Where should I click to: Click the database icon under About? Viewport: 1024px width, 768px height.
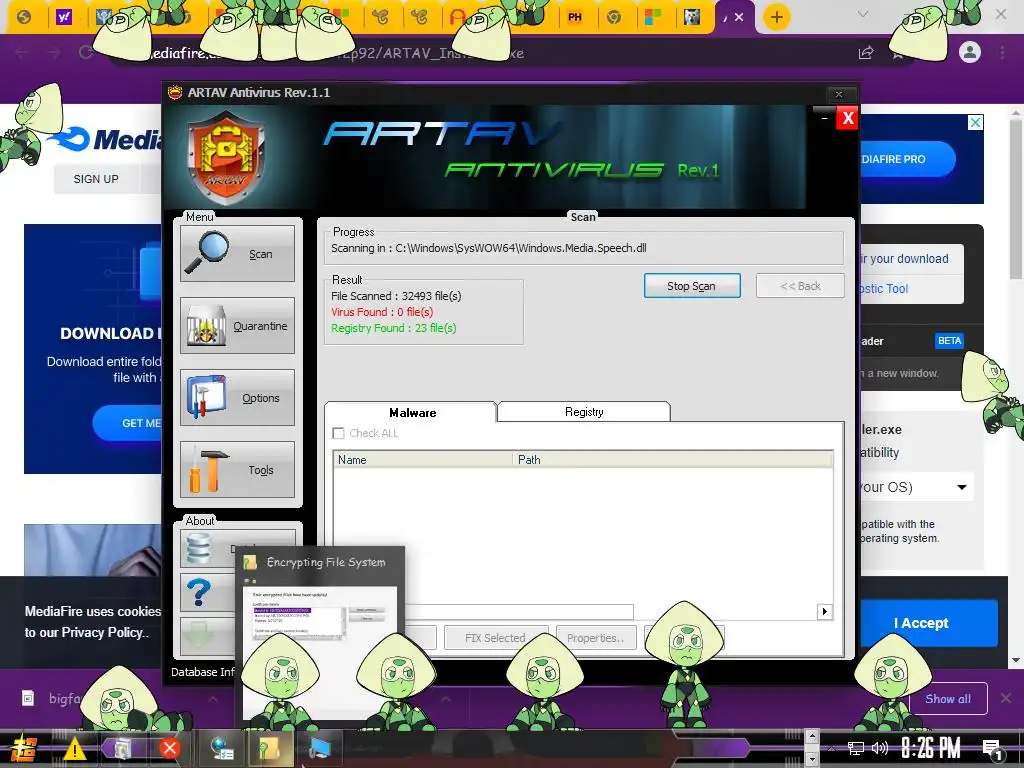(199, 549)
